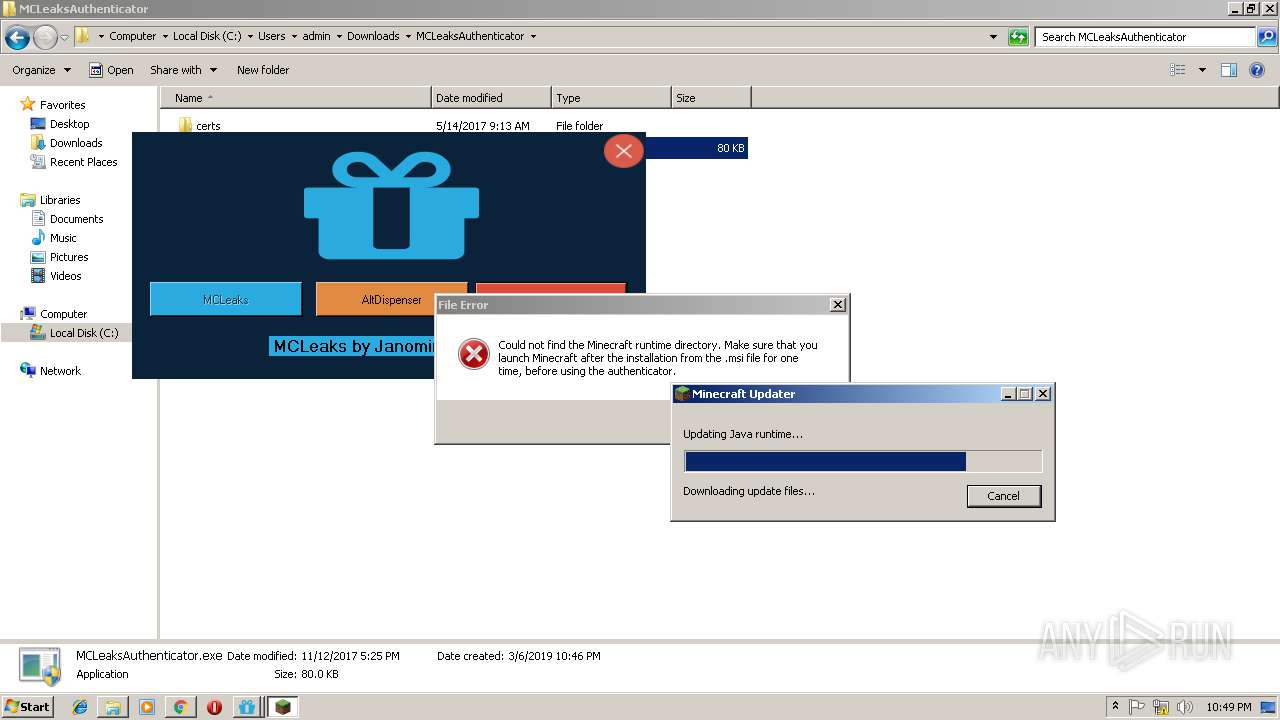Open the Documents library
The height and width of the screenshot is (720, 1280).
pos(77,219)
